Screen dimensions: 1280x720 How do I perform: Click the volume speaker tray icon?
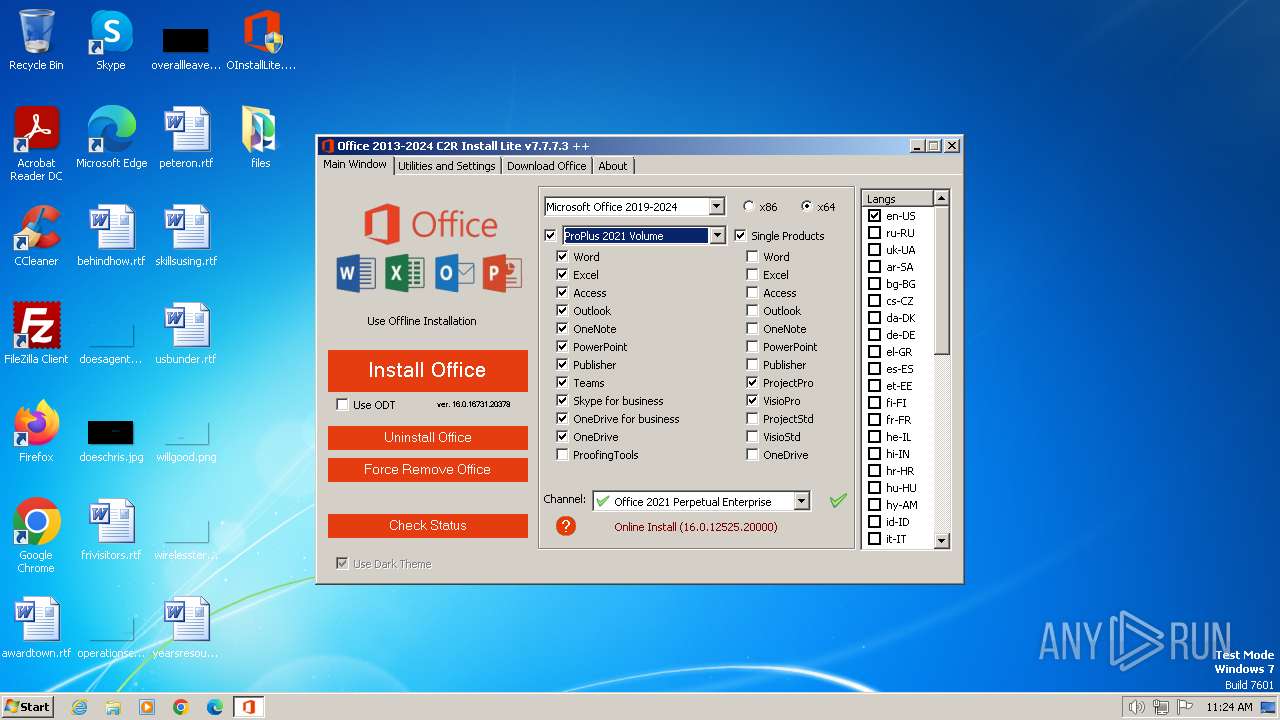click(x=1137, y=707)
